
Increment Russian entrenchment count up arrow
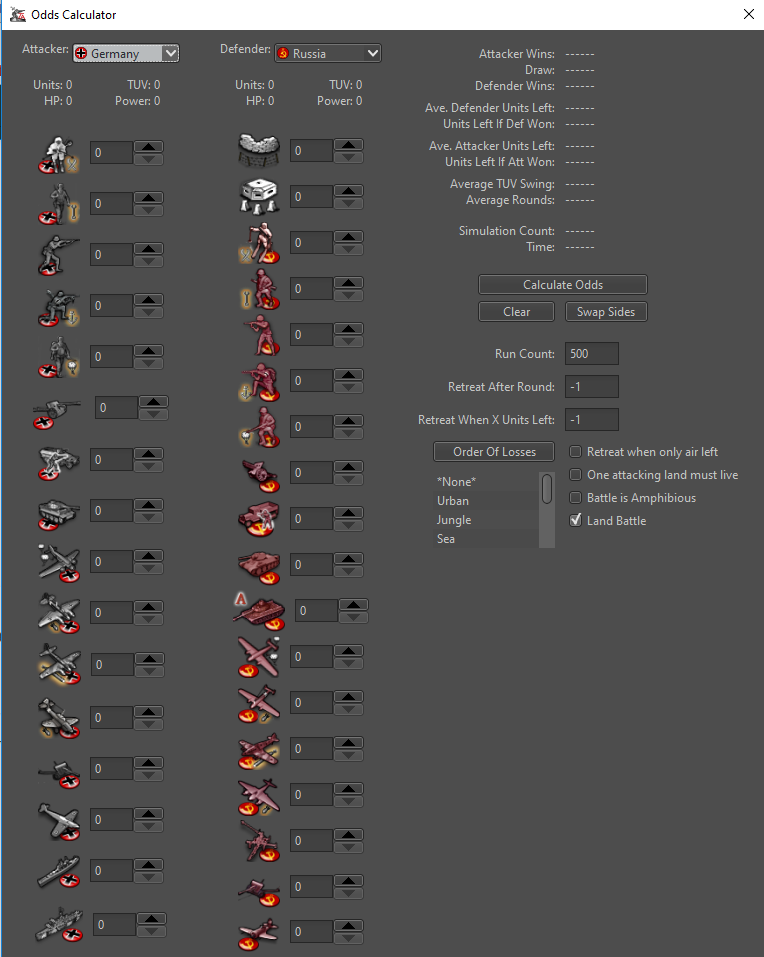[348, 145]
